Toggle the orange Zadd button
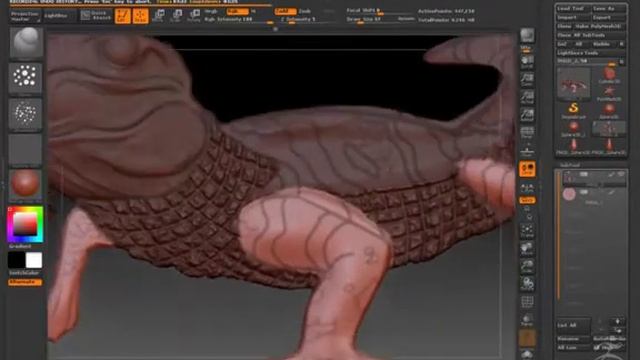Image resolution: width=640 pixels, height=360 pixels. click(x=285, y=11)
